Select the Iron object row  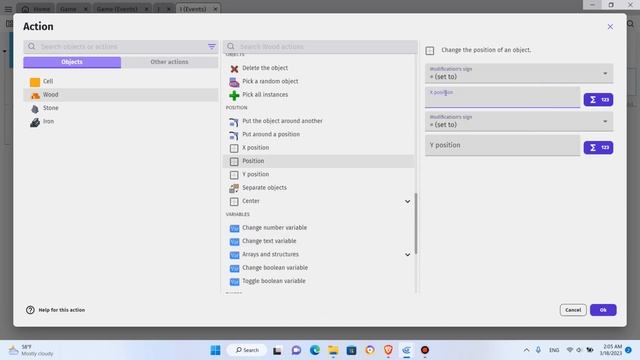tap(121, 122)
